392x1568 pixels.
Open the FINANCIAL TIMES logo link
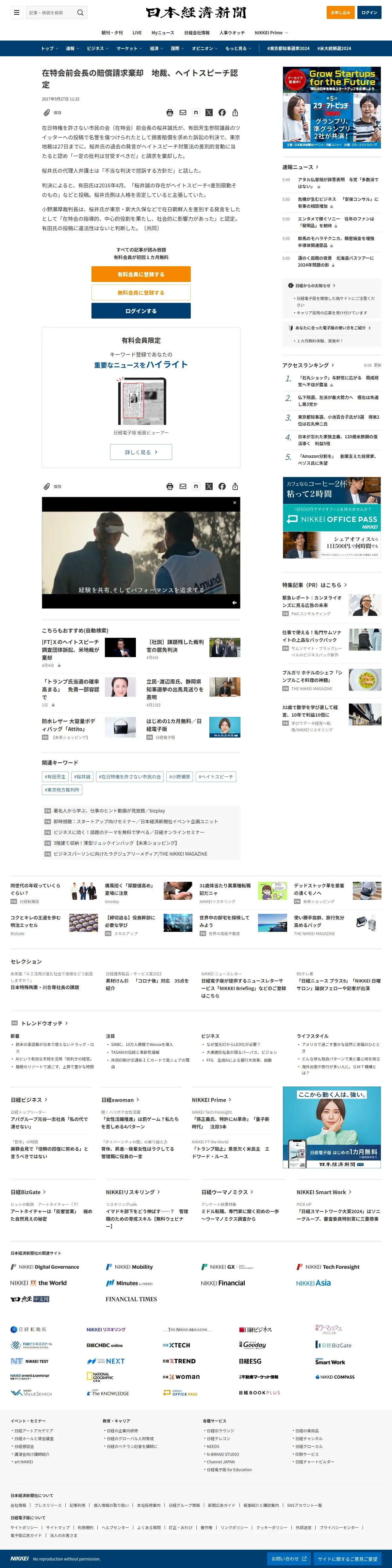[131, 1299]
